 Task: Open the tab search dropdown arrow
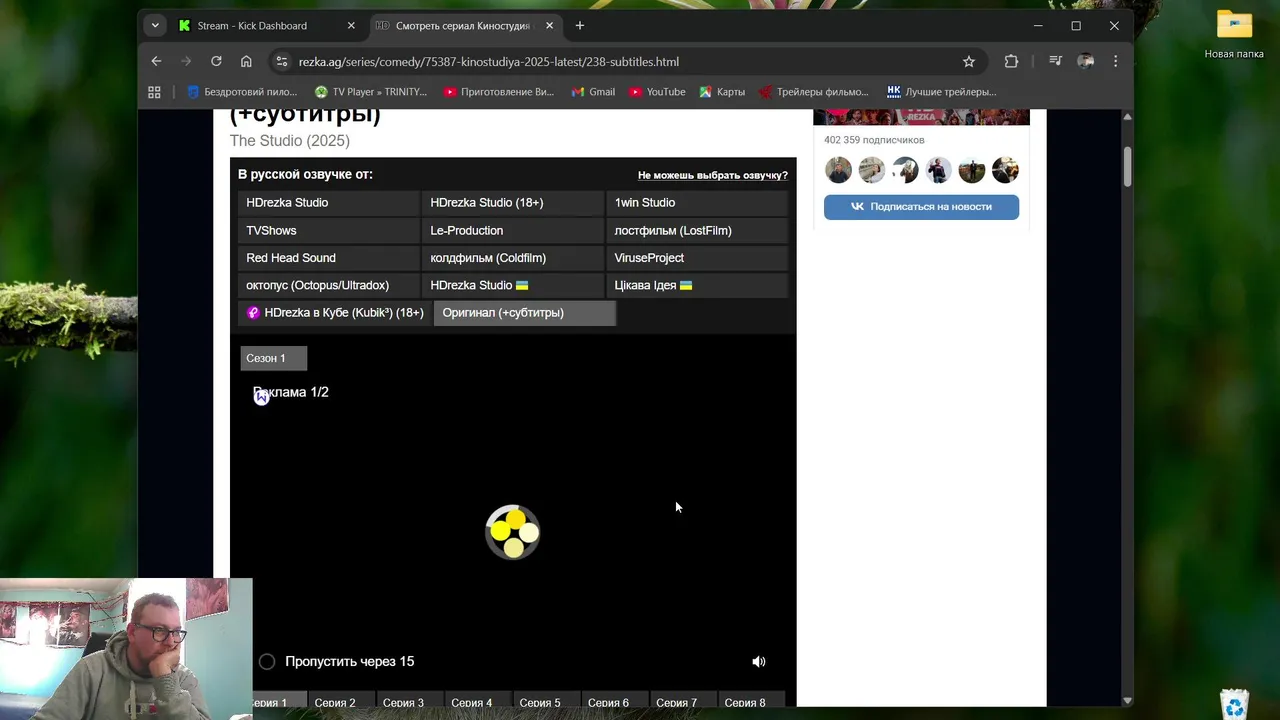154,25
